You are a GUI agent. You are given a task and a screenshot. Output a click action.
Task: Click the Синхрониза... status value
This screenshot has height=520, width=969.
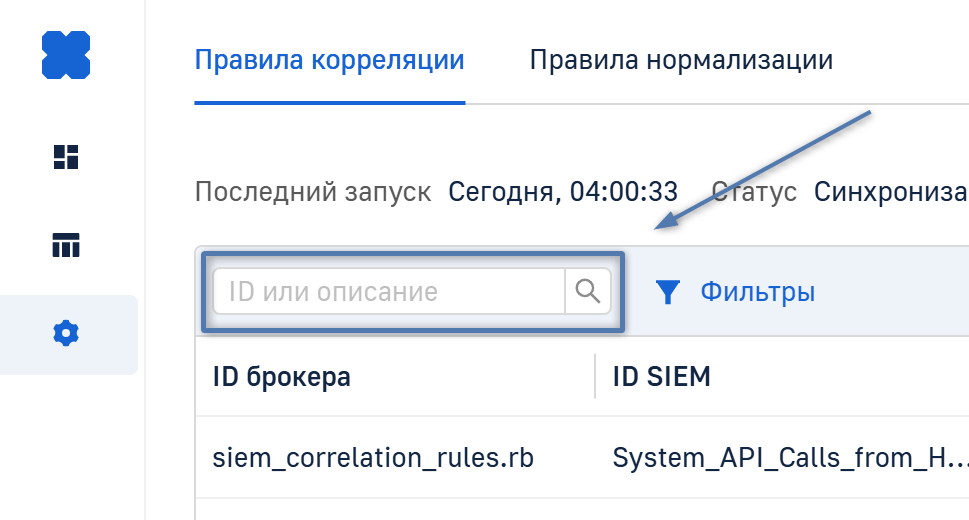tap(890, 191)
